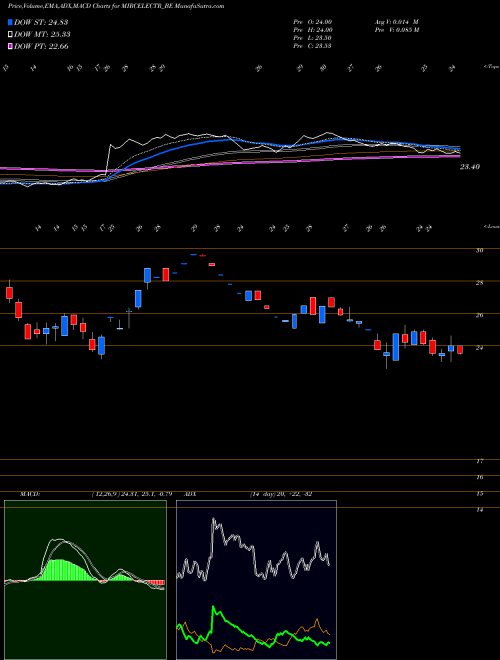Screen dimensions: 500x660
Task: Open the dark blue ADX indicator panel
Action: coord(256,580)
